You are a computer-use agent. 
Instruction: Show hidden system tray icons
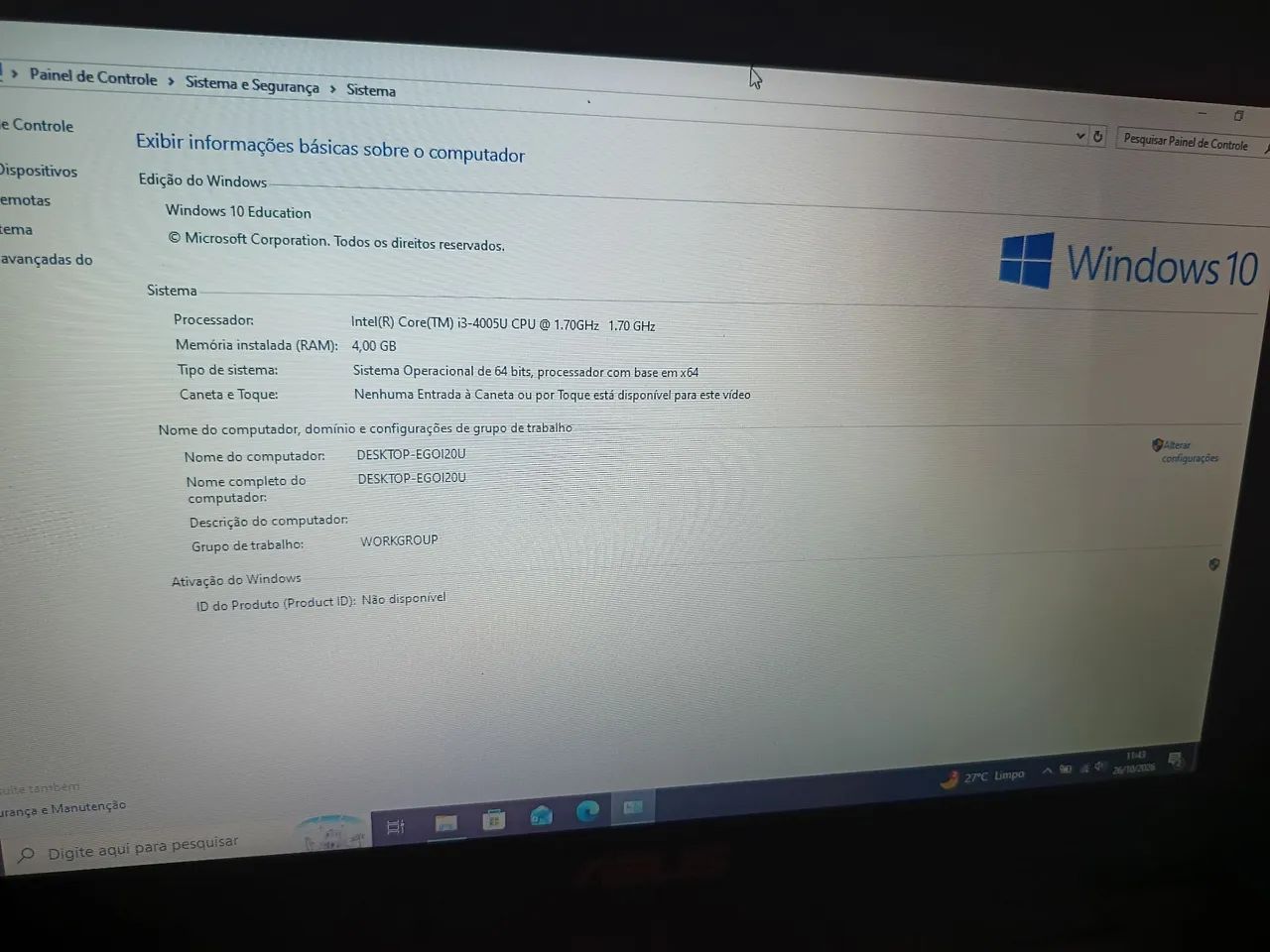(1047, 771)
